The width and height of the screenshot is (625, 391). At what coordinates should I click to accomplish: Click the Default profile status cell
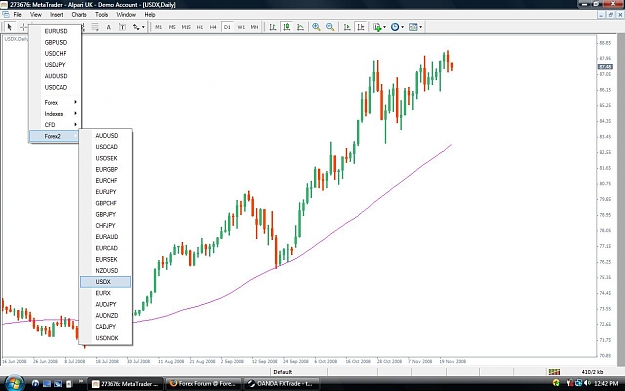[298, 372]
